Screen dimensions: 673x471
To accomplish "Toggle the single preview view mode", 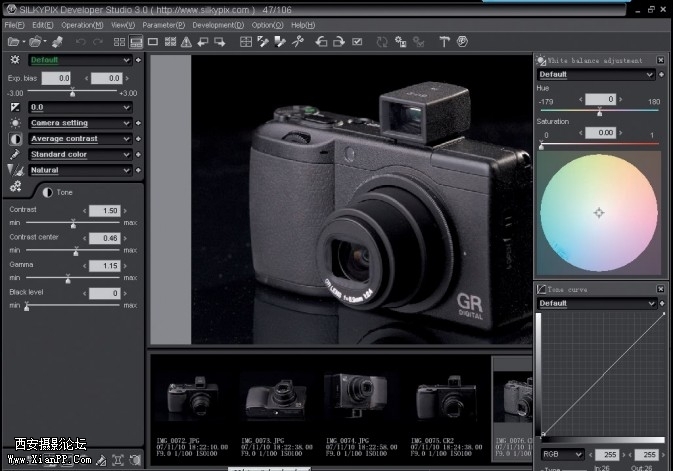I will [153, 42].
